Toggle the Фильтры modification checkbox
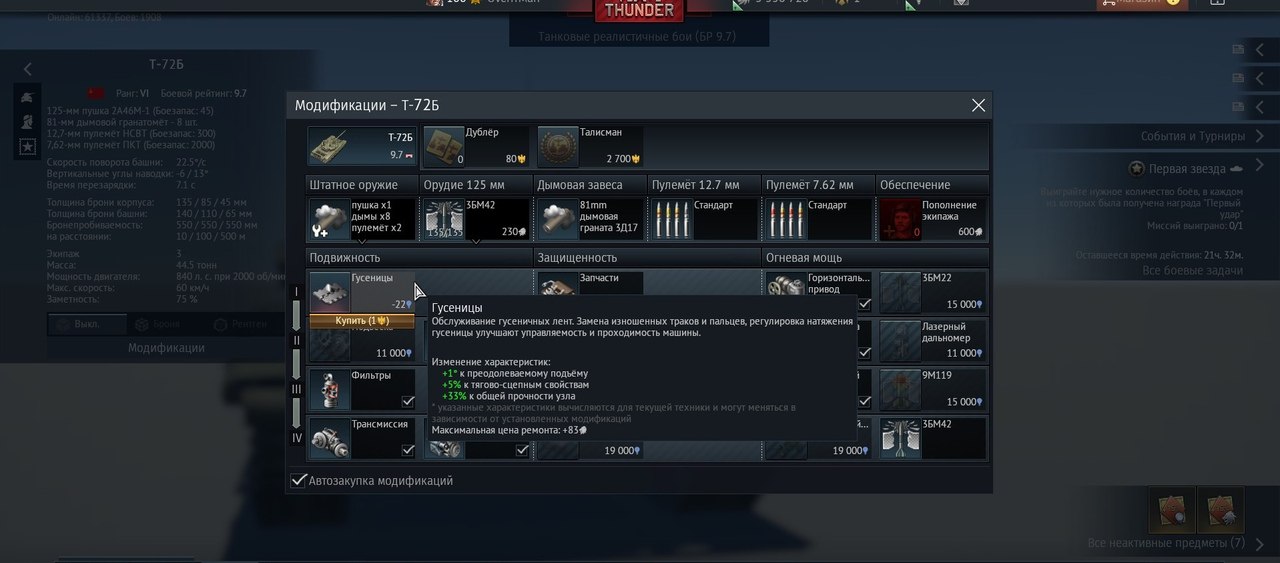Viewport: 1280px width, 563px height. [408, 401]
